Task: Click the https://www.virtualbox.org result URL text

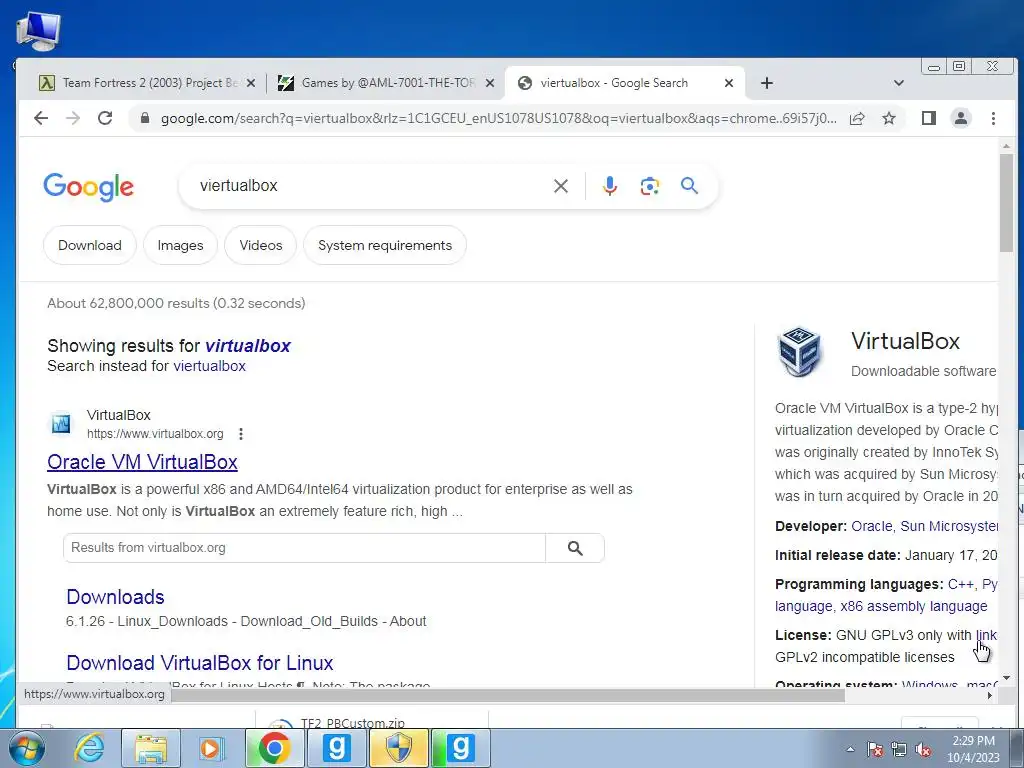Action: coord(155,434)
